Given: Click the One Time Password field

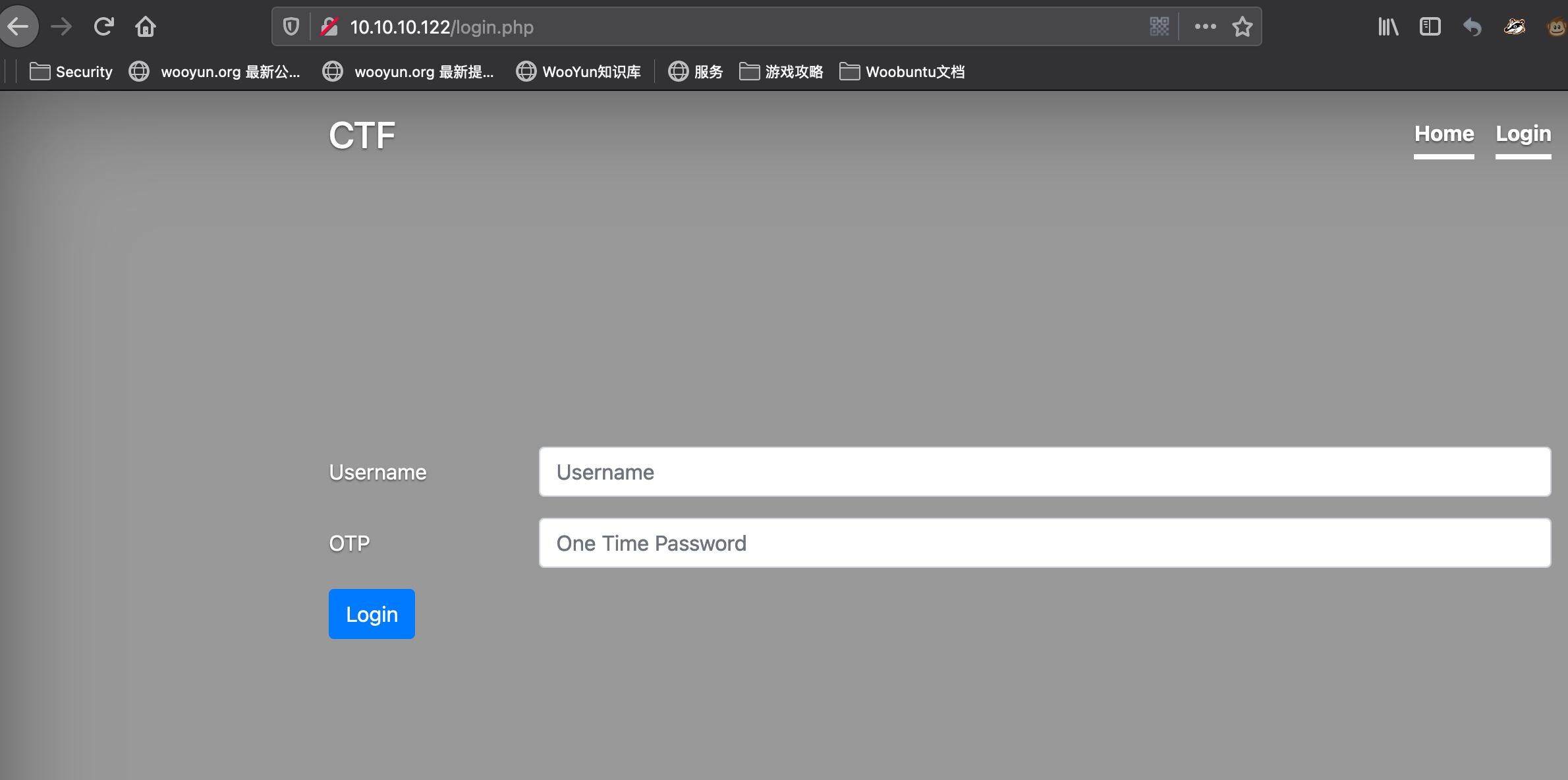Looking at the screenshot, I should pyautogui.click(x=1044, y=543).
